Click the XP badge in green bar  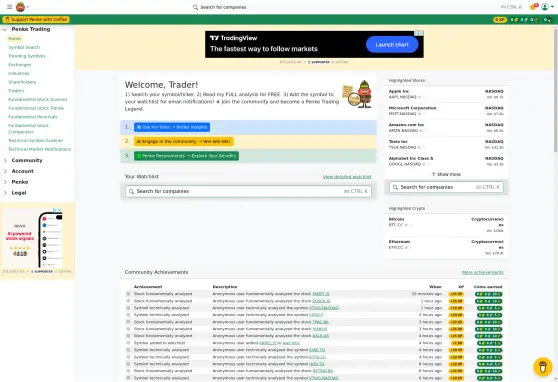pyautogui.click(x=500, y=20)
